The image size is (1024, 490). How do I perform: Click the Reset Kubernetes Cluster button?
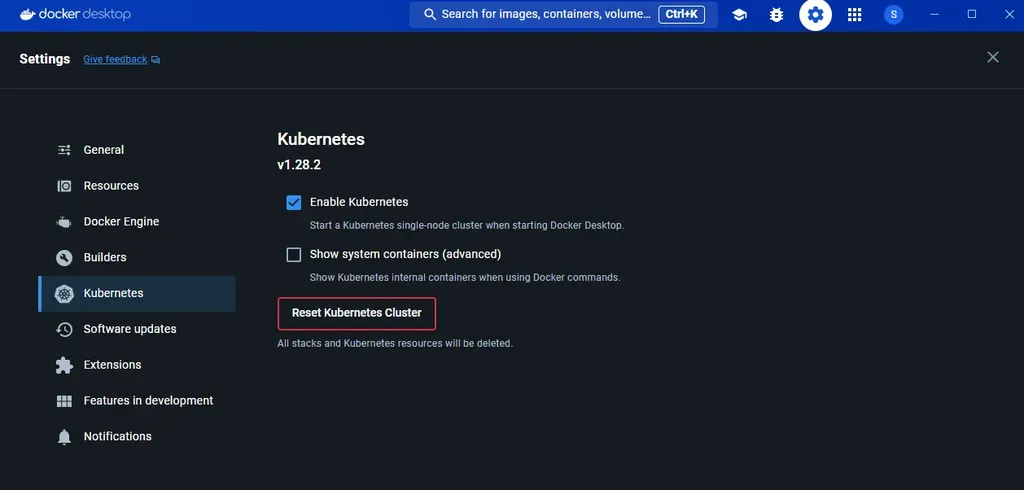pyautogui.click(x=357, y=313)
